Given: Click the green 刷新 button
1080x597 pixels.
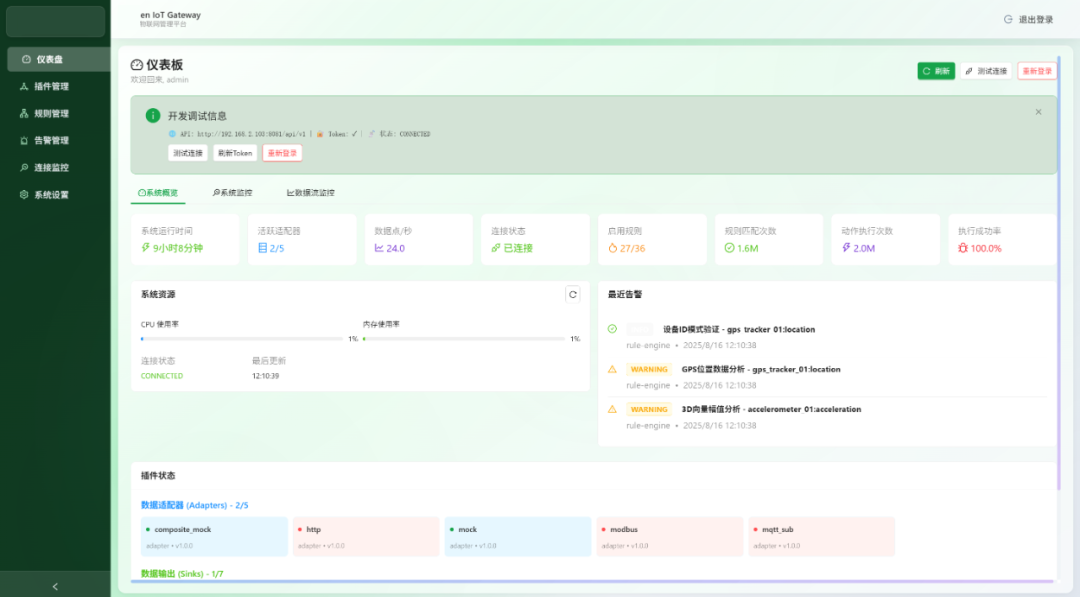Looking at the screenshot, I should [936, 71].
